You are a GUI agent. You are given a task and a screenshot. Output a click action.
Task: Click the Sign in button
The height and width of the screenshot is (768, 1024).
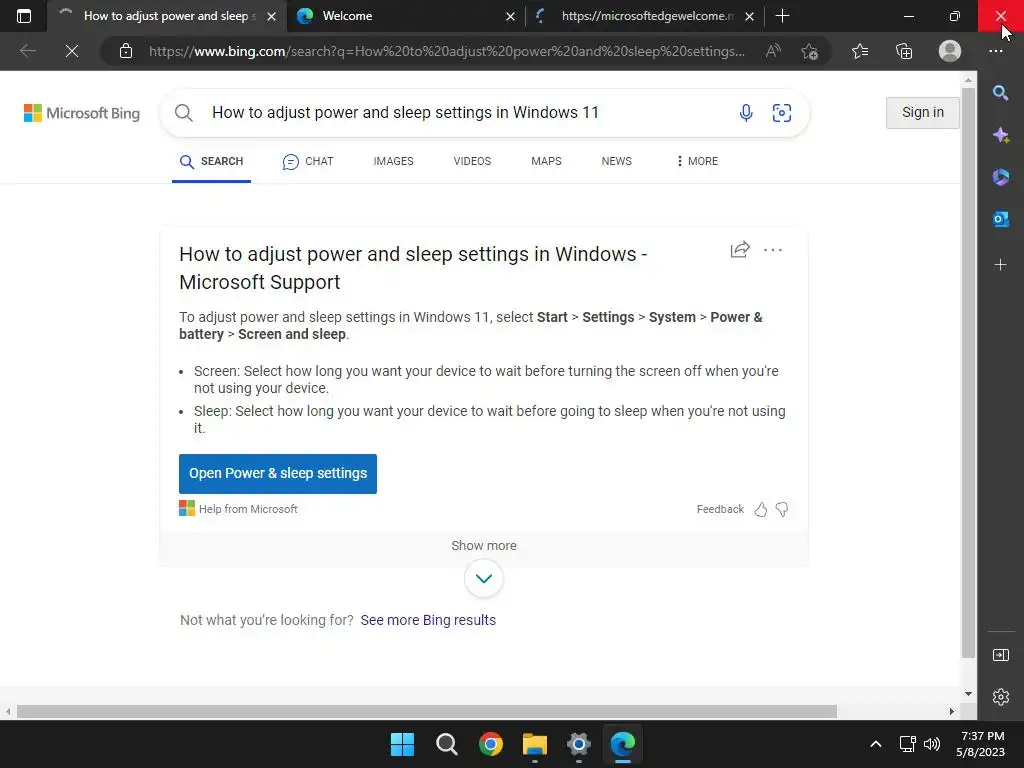coord(923,113)
